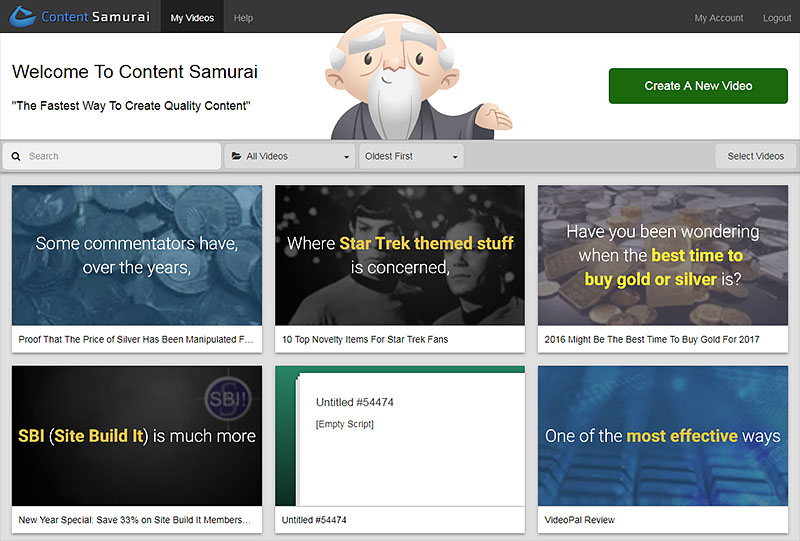Image resolution: width=800 pixels, height=541 pixels.
Task: Open the Help menu item
Action: click(x=243, y=18)
